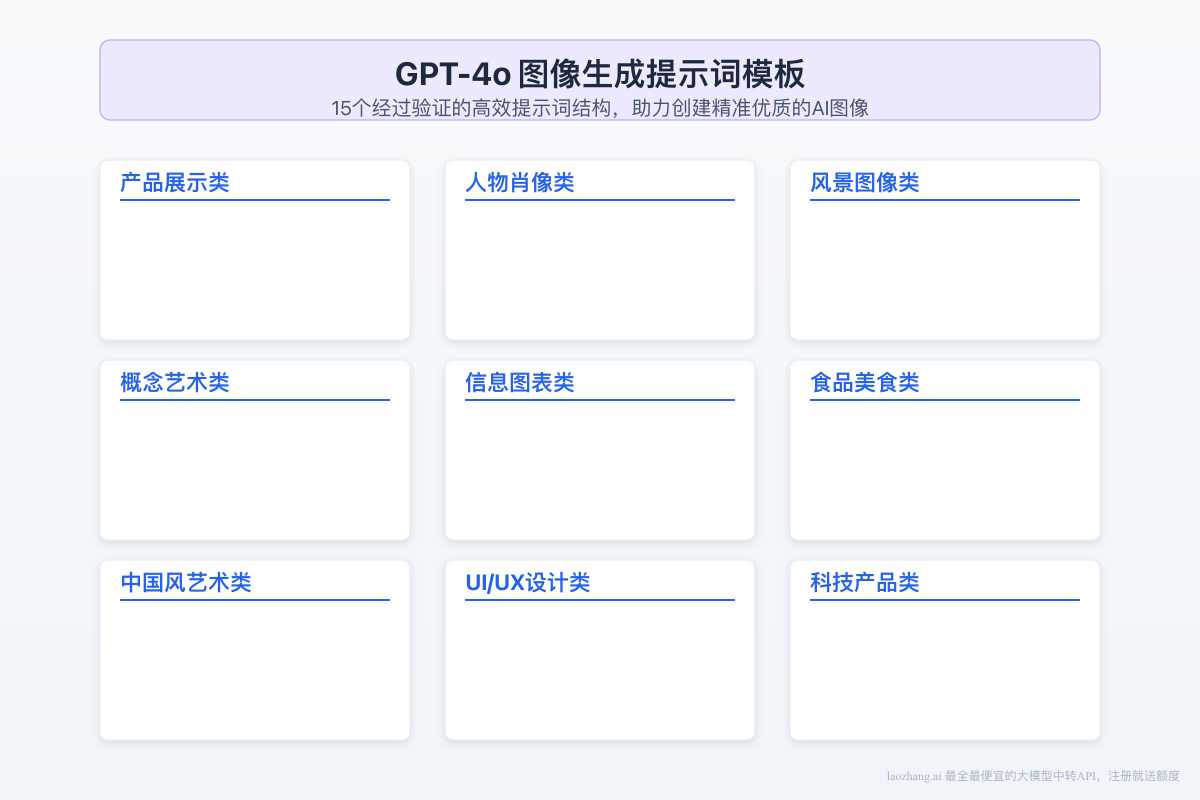
Task: Select the 食品美食类 card heading
Action: 865,383
